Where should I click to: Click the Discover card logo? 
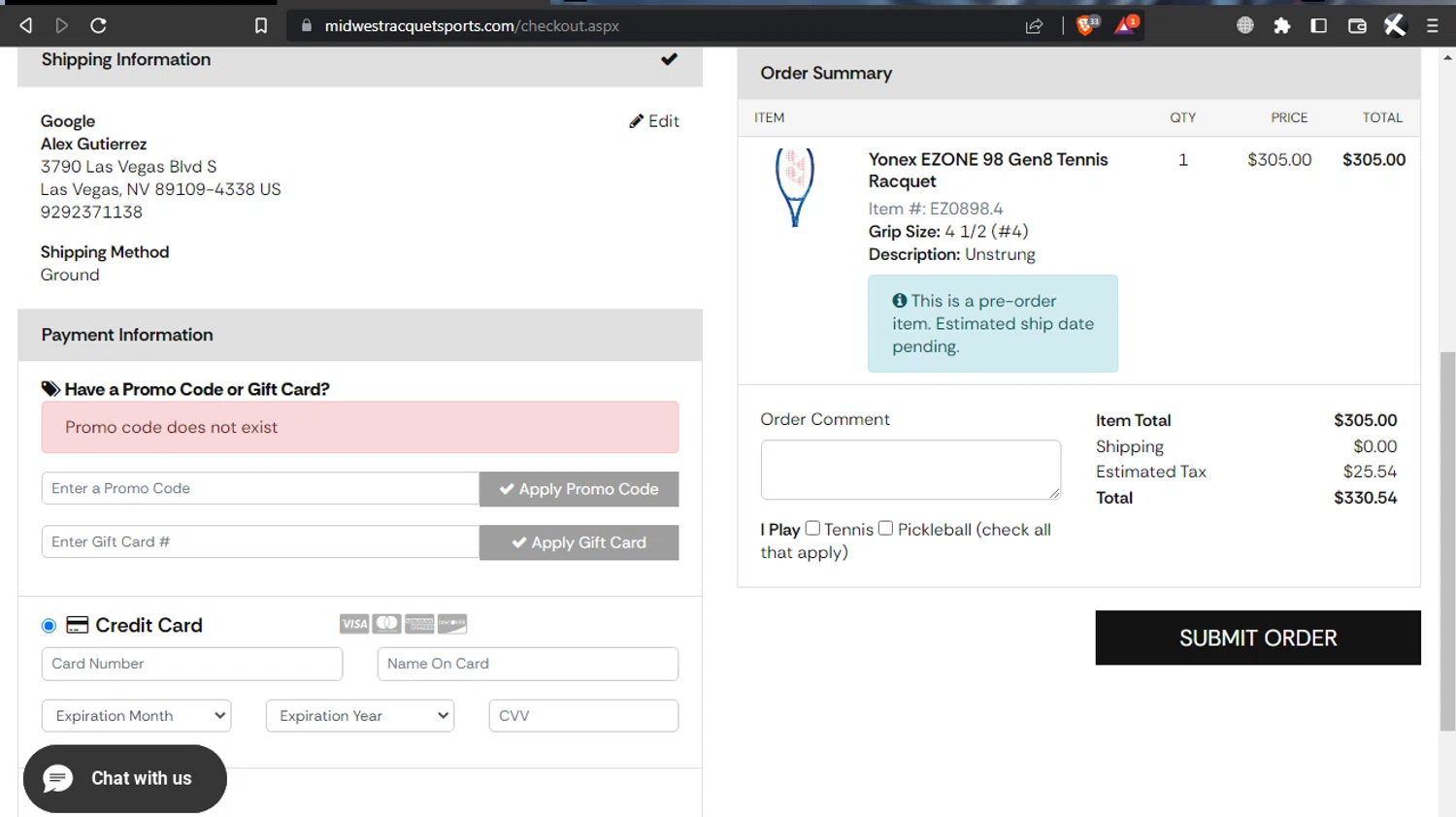click(452, 624)
